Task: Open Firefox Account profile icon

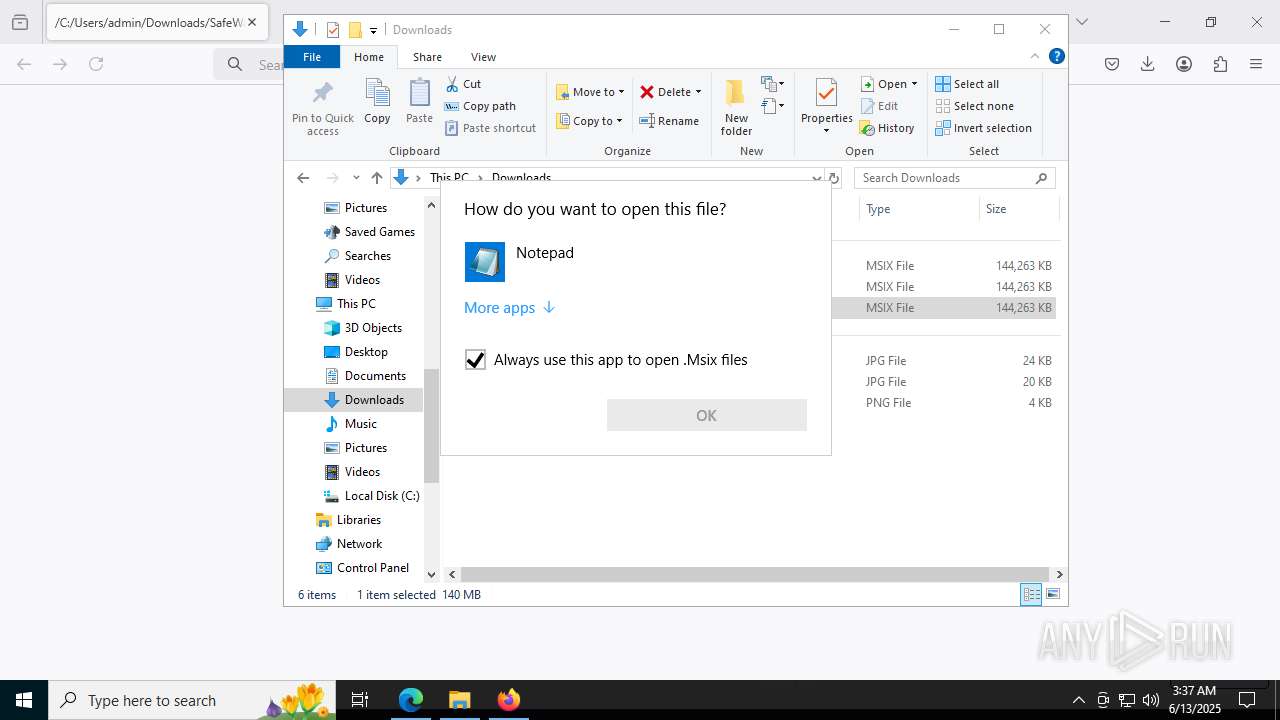Action: click(x=1184, y=64)
